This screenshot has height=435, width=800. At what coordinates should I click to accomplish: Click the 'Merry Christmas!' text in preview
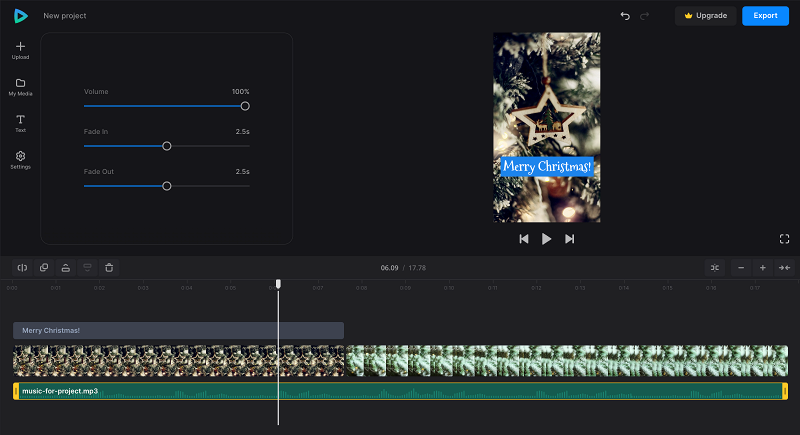pyautogui.click(x=547, y=166)
